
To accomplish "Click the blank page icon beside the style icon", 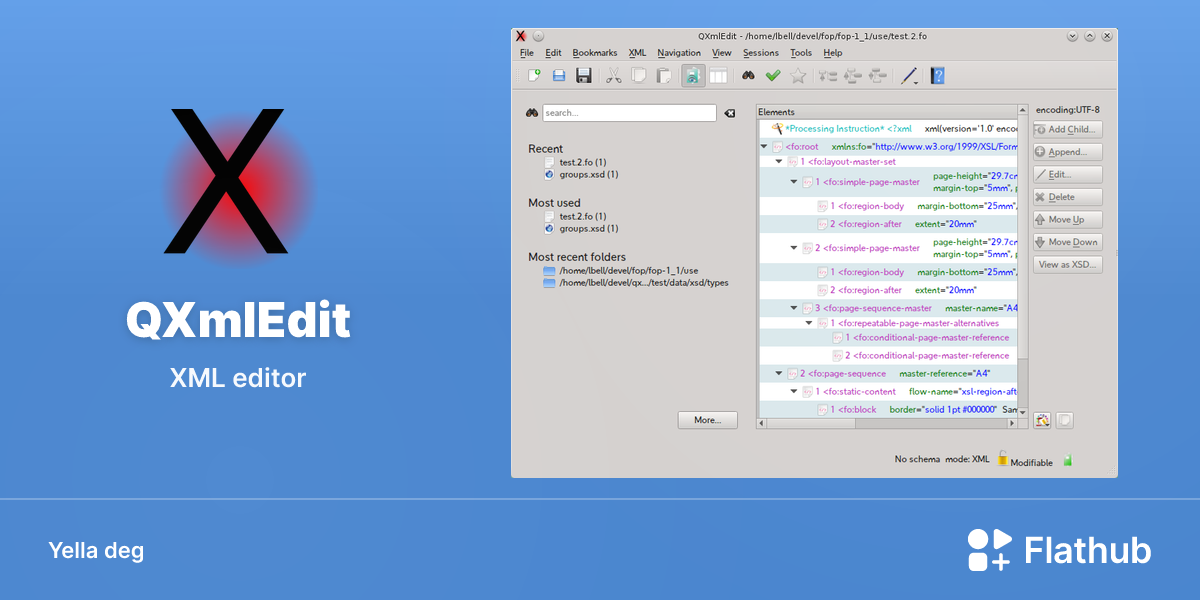I will pos(1065,420).
